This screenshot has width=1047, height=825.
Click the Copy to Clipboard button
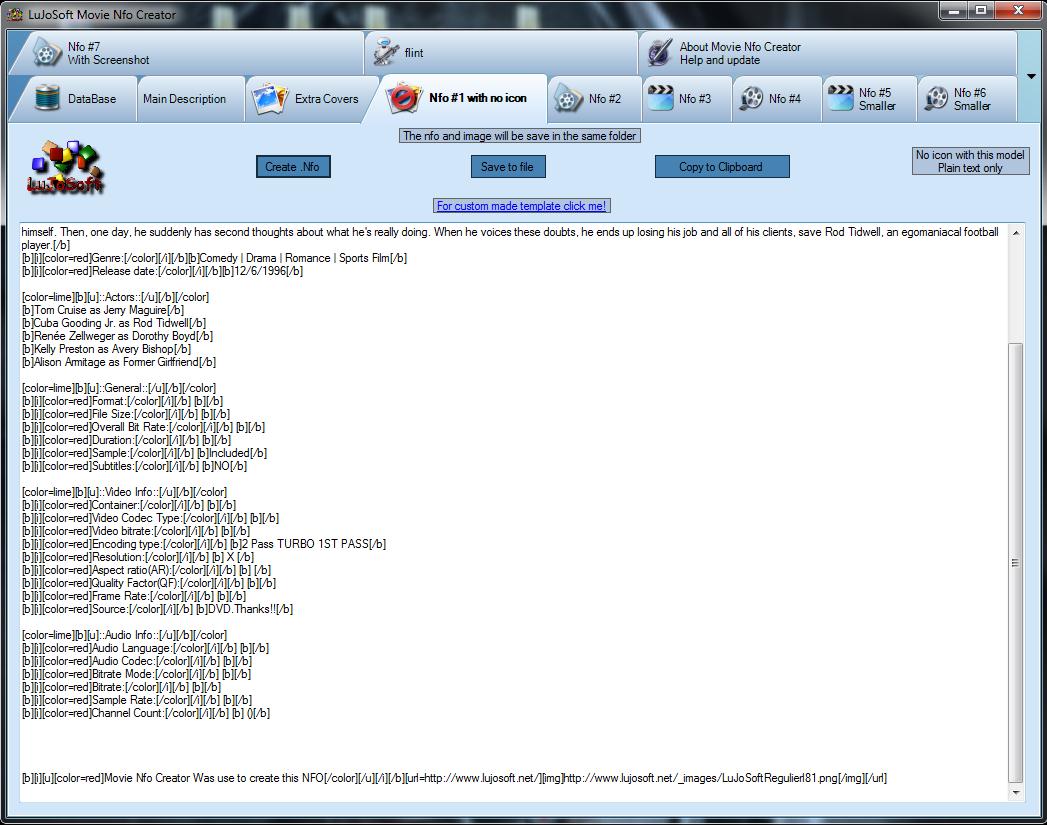[721, 167]
